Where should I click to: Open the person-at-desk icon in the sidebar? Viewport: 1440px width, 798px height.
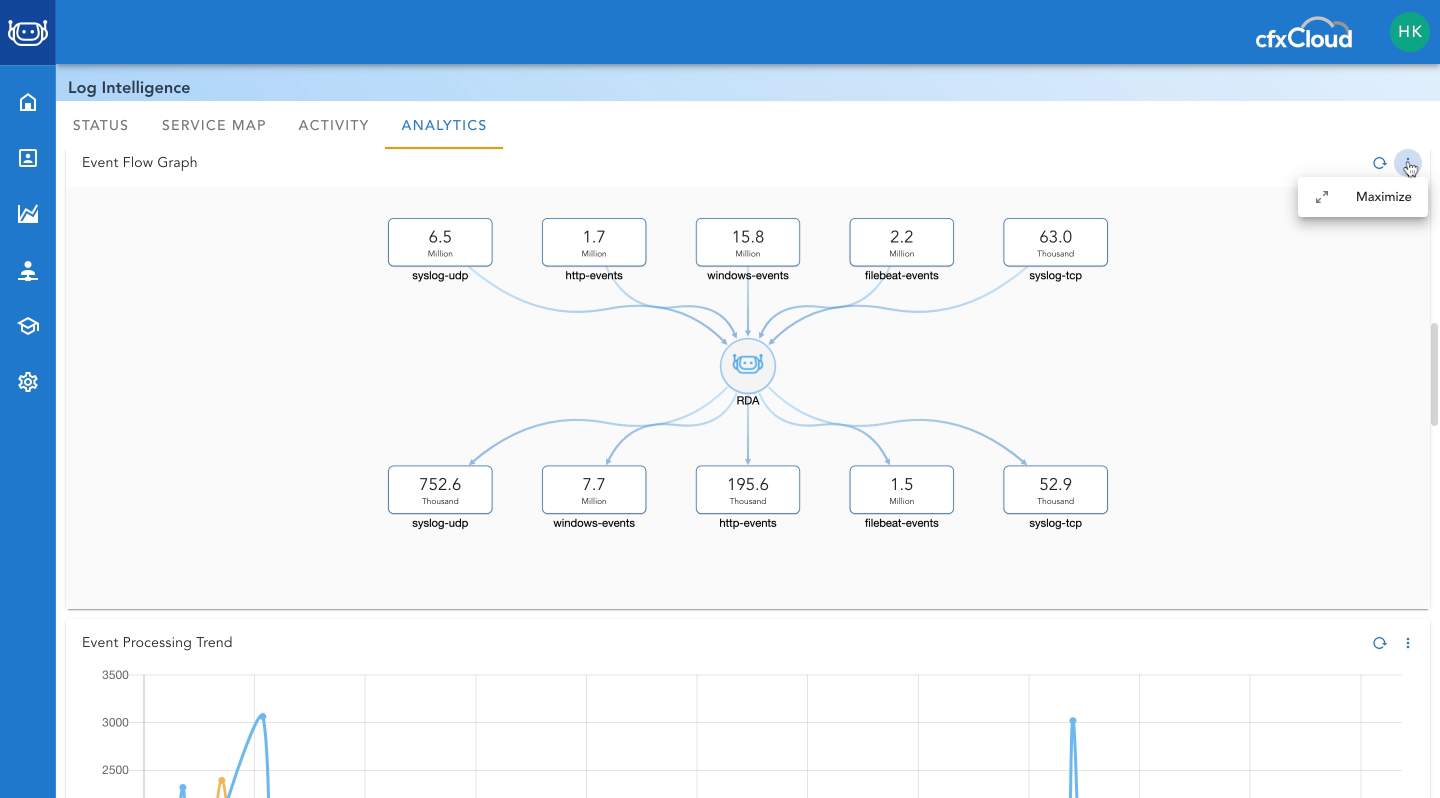[x=28, y=271]
